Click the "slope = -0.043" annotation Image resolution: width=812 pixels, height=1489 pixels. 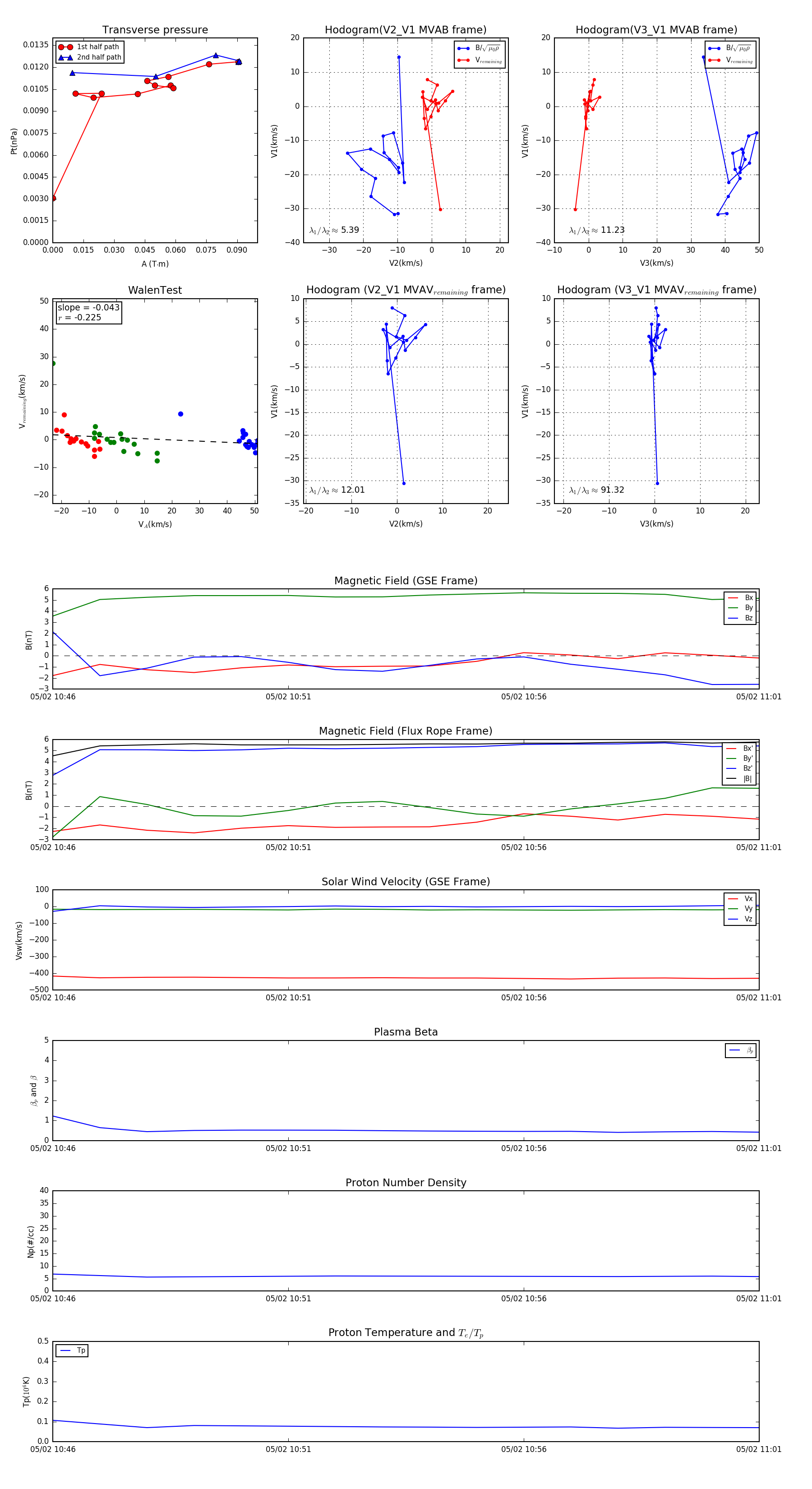point(88,308)
